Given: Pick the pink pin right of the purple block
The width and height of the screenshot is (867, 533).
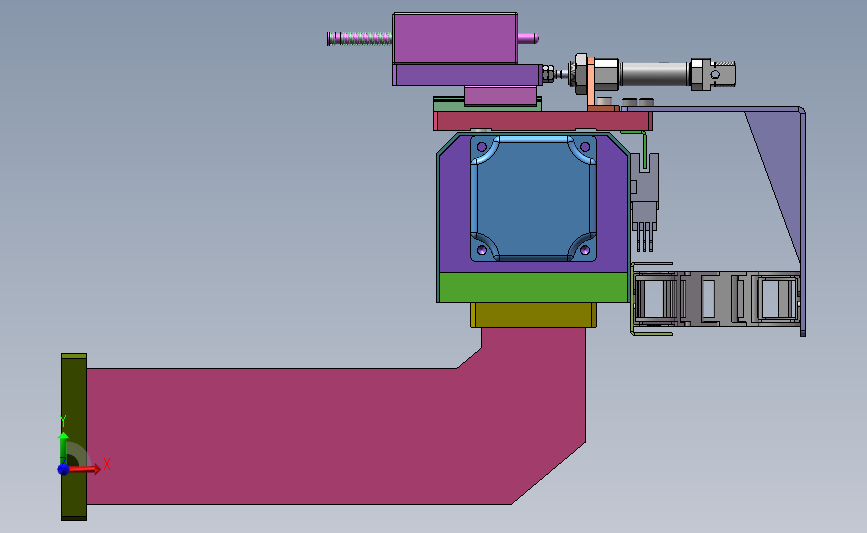Looking at the screenshot, I should (x=527, y=38).
